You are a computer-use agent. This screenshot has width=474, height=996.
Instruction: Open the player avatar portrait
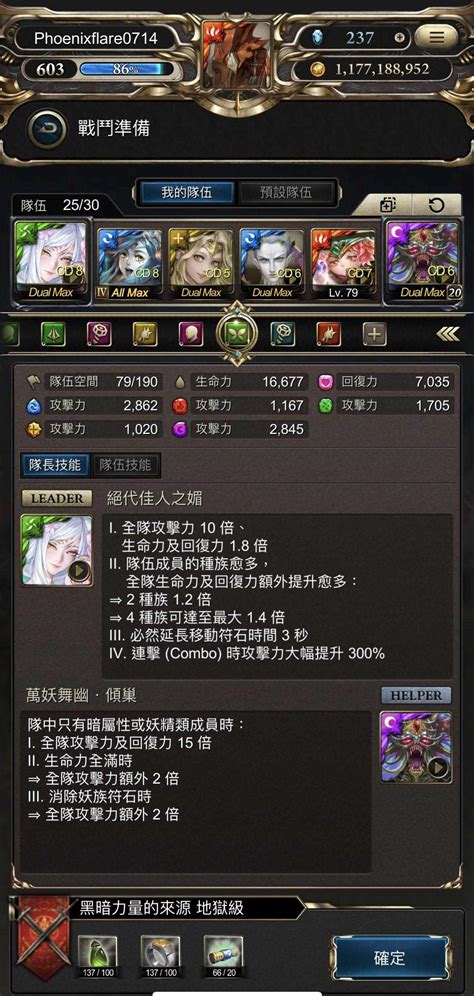(237, 50)
